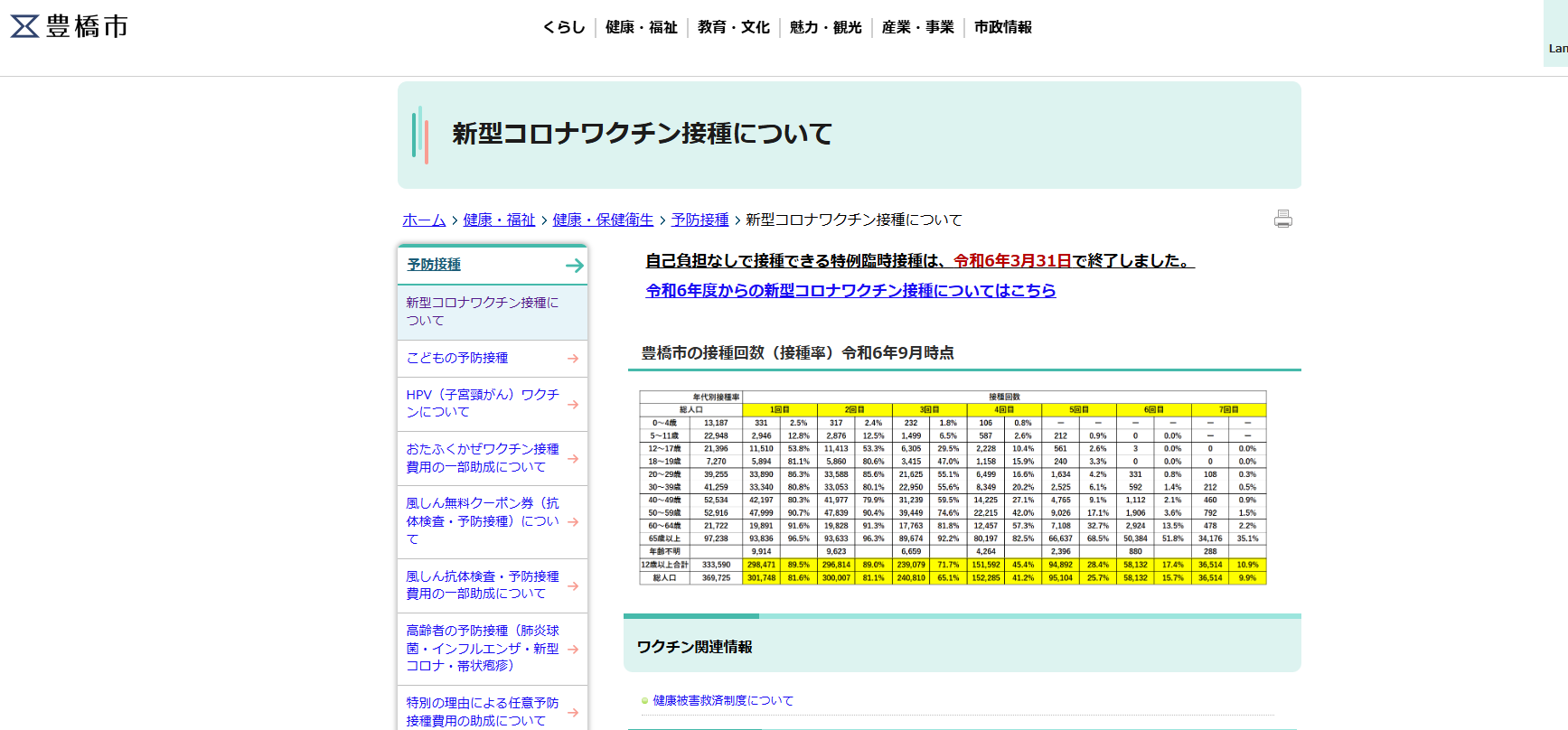Open the 魅力・観光 menu item

click(x=826, y=27)
